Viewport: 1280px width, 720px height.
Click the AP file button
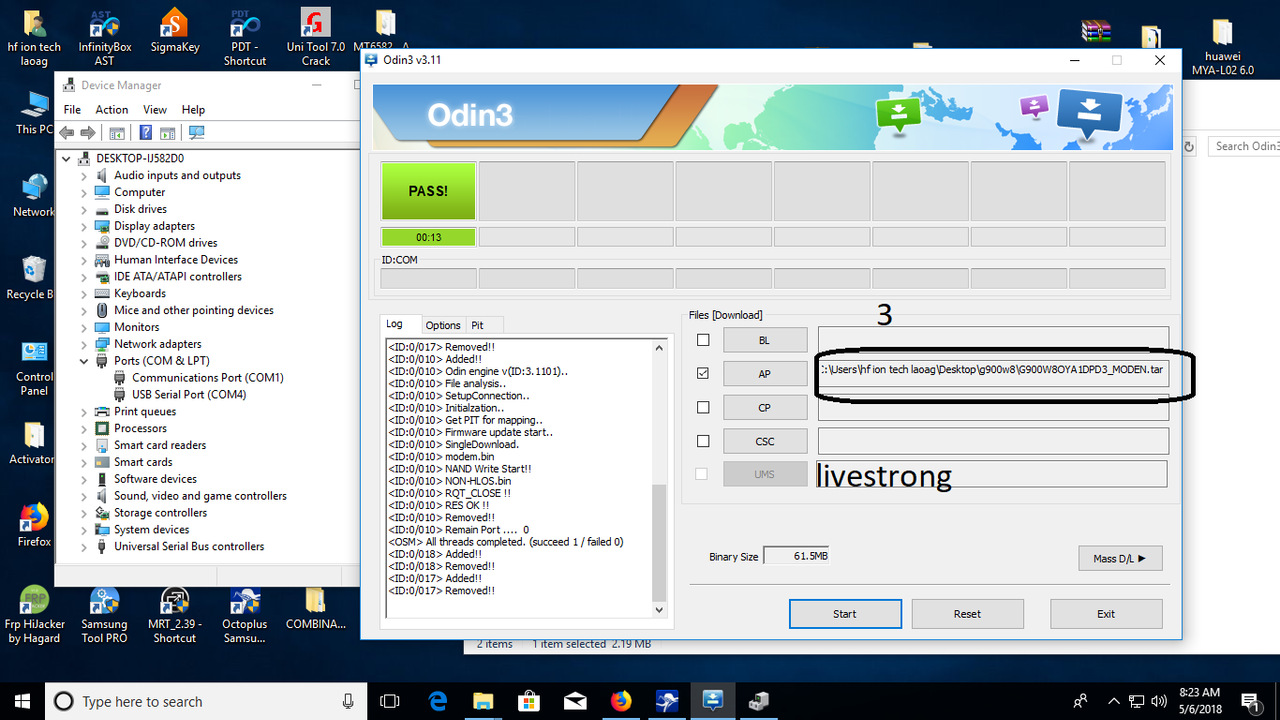click(x=764, y=373)
